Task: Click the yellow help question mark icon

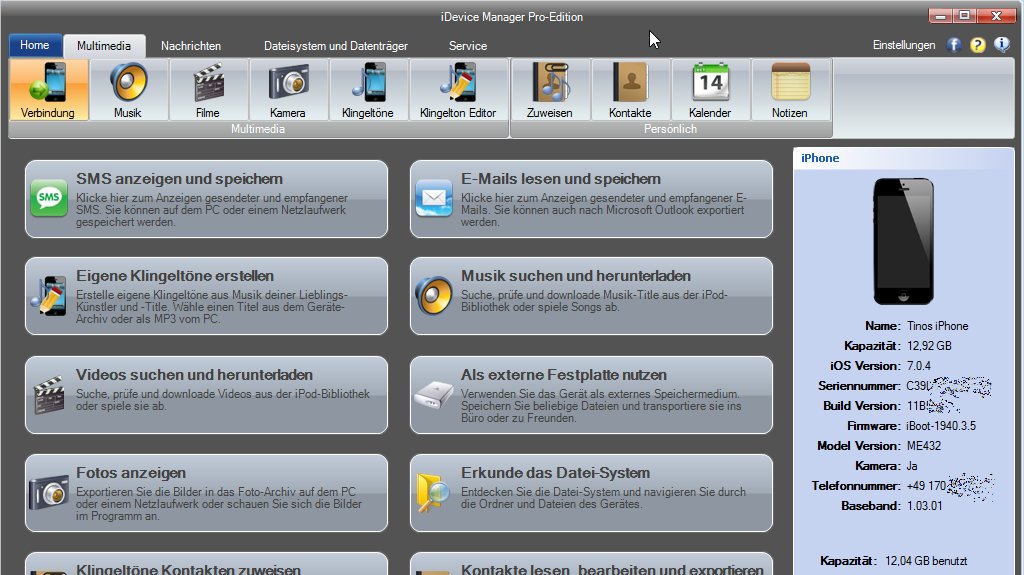Action: pyautogui.click(x=978, y=44)
